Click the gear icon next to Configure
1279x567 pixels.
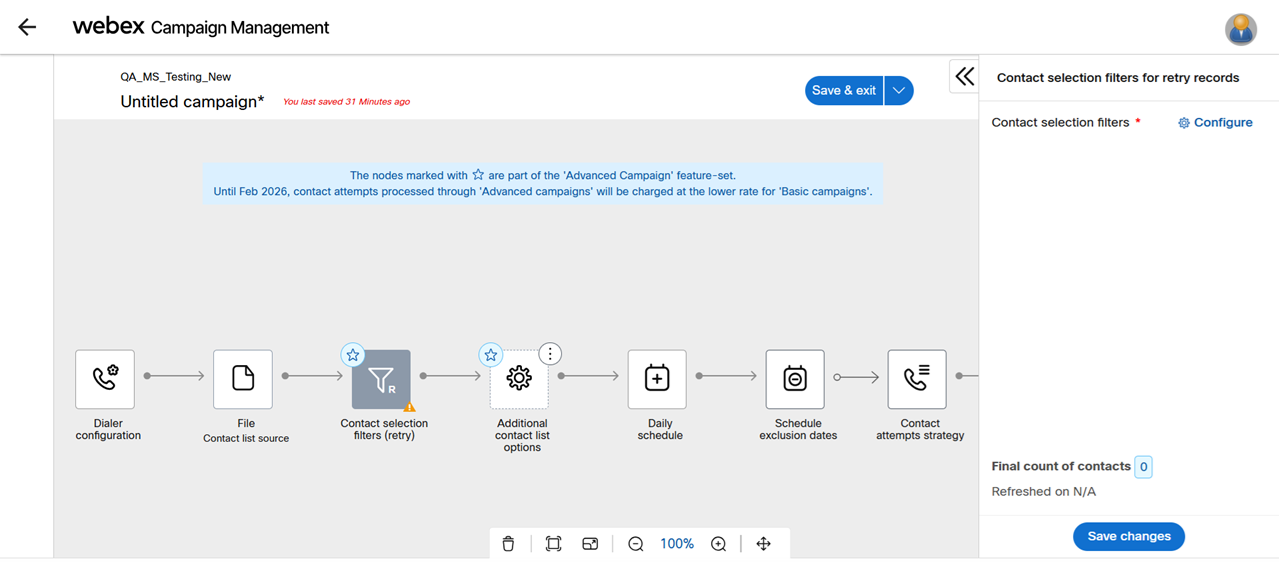point(1184,123)
